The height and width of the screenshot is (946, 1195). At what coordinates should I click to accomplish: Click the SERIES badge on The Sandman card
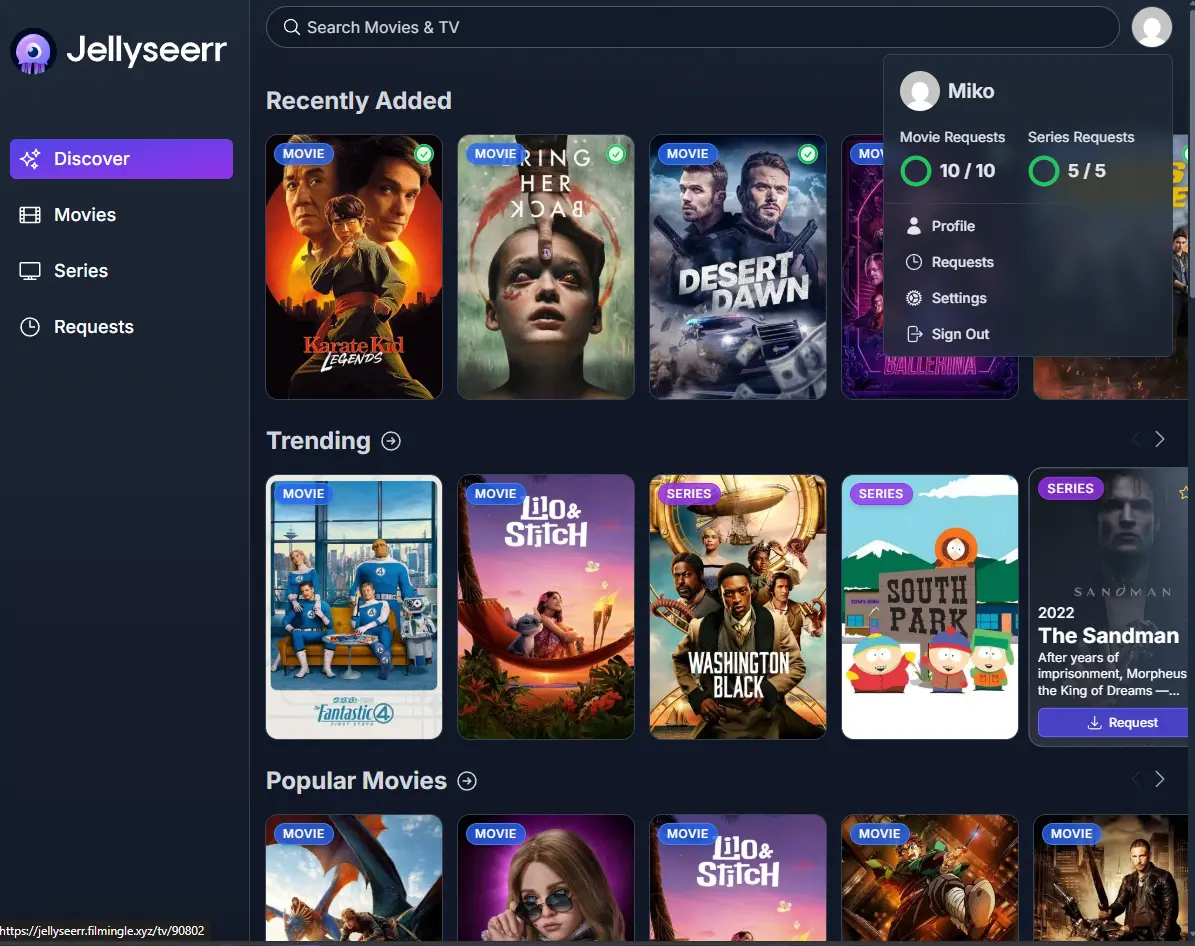[1070, 489]
